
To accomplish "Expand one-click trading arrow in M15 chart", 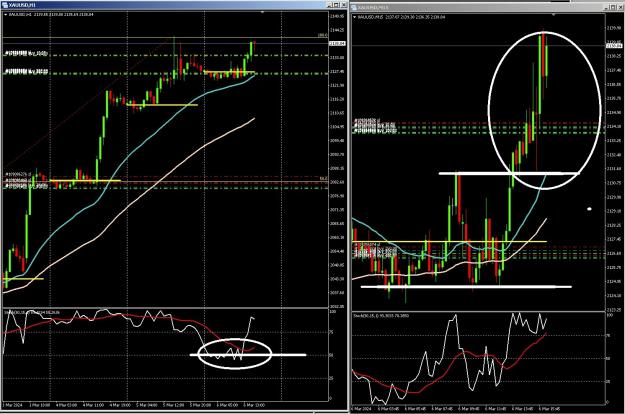I will pyautogui.click(x=355, y=17).
